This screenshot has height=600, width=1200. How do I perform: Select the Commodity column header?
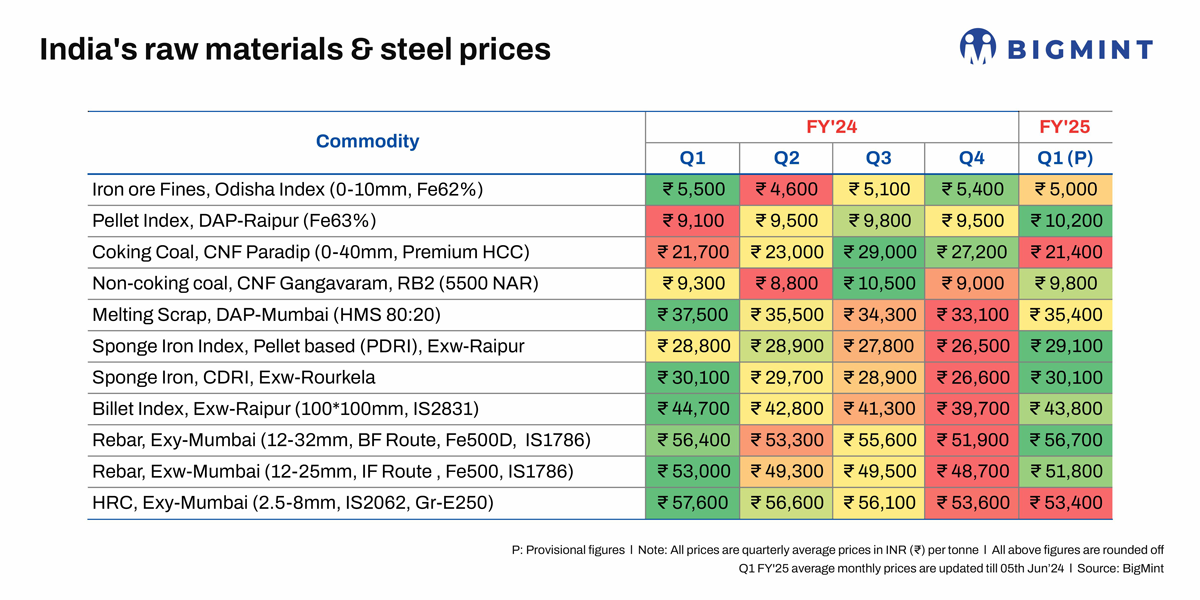click(367, 141)
